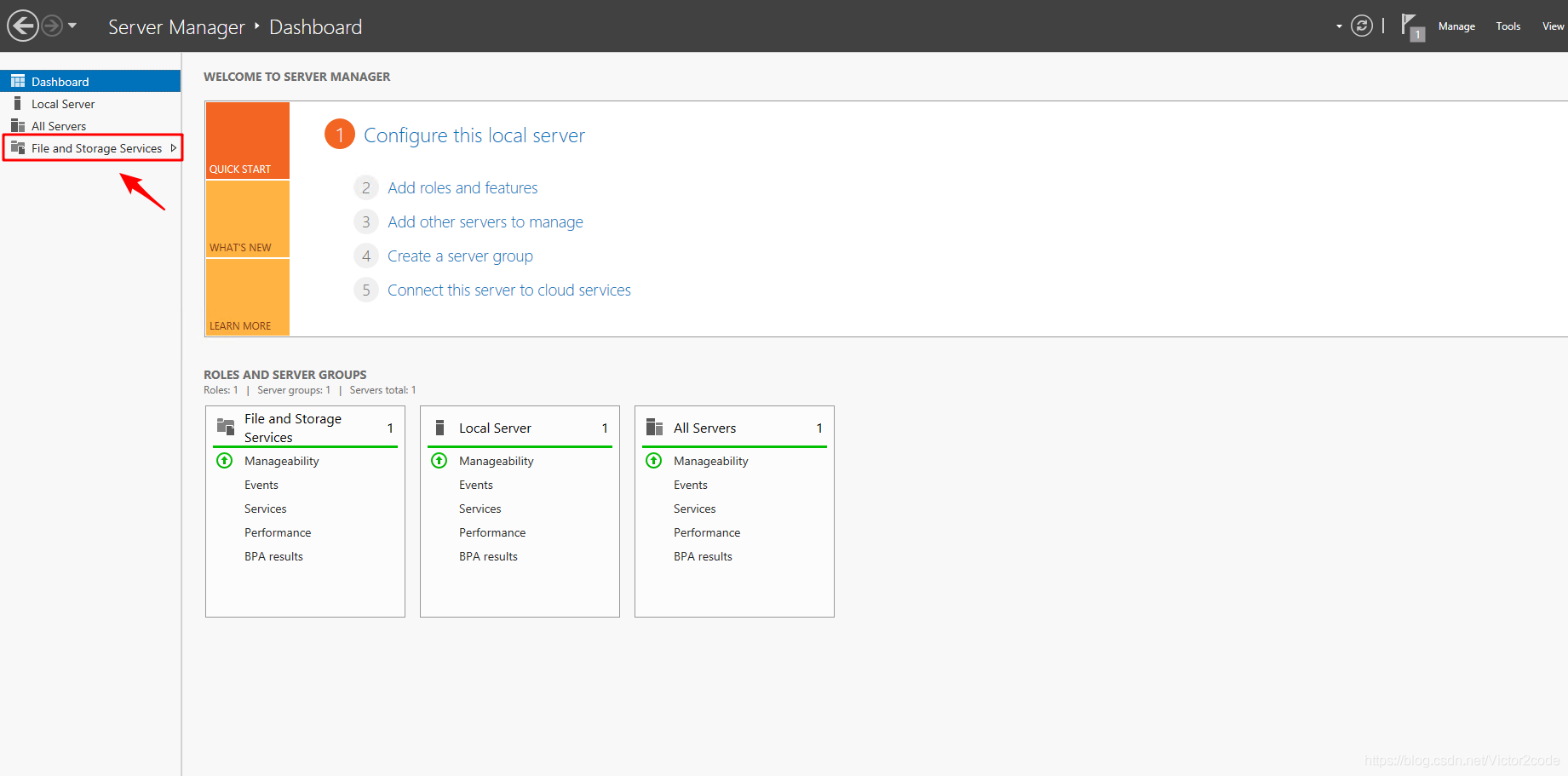Click the back navigation arrow button

(x=23, y=26)
